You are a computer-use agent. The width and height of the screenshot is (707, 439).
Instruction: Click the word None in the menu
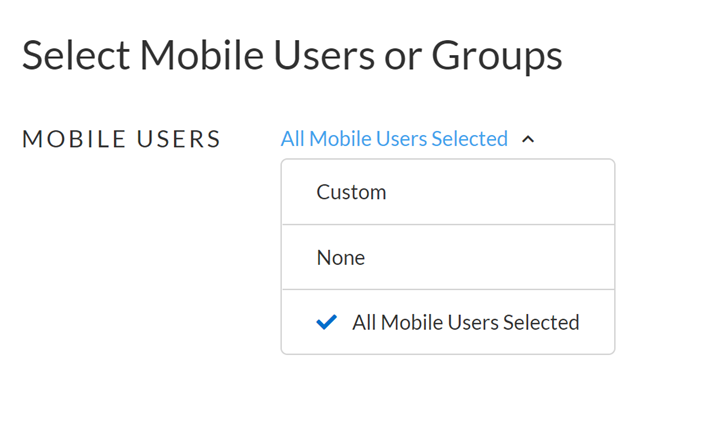pos(341,257)
